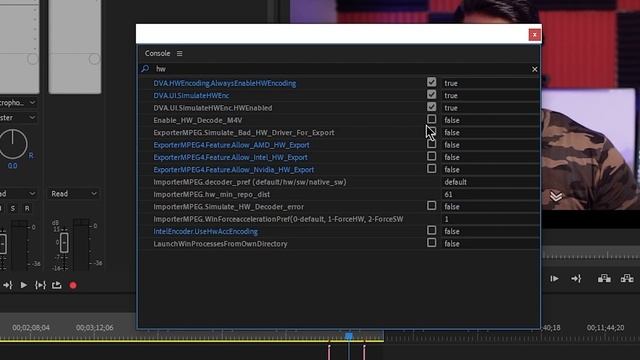Click the blue playhead on the timeline

(349, 336)
